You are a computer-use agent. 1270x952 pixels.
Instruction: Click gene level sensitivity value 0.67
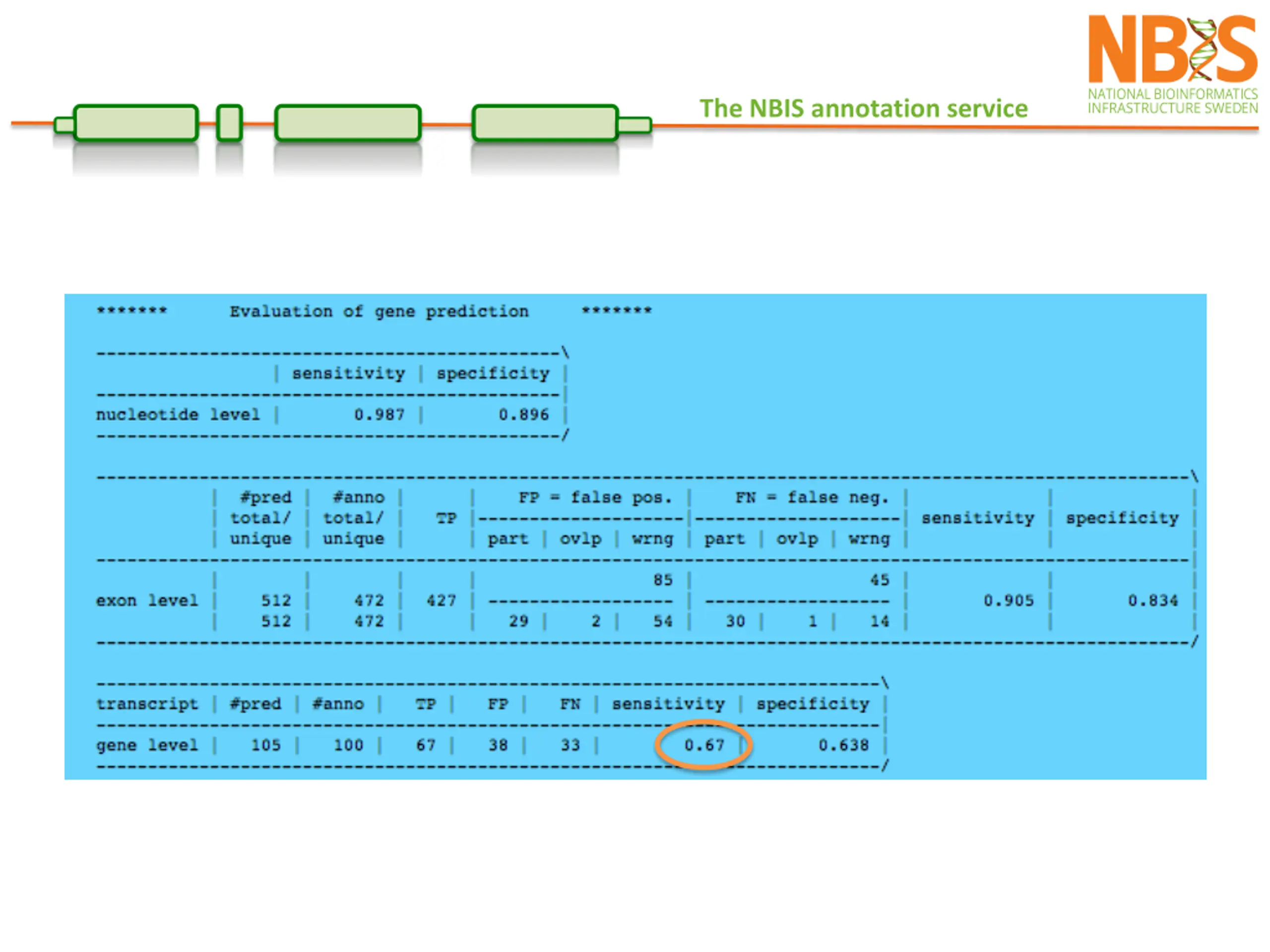[x=704, y=745]
